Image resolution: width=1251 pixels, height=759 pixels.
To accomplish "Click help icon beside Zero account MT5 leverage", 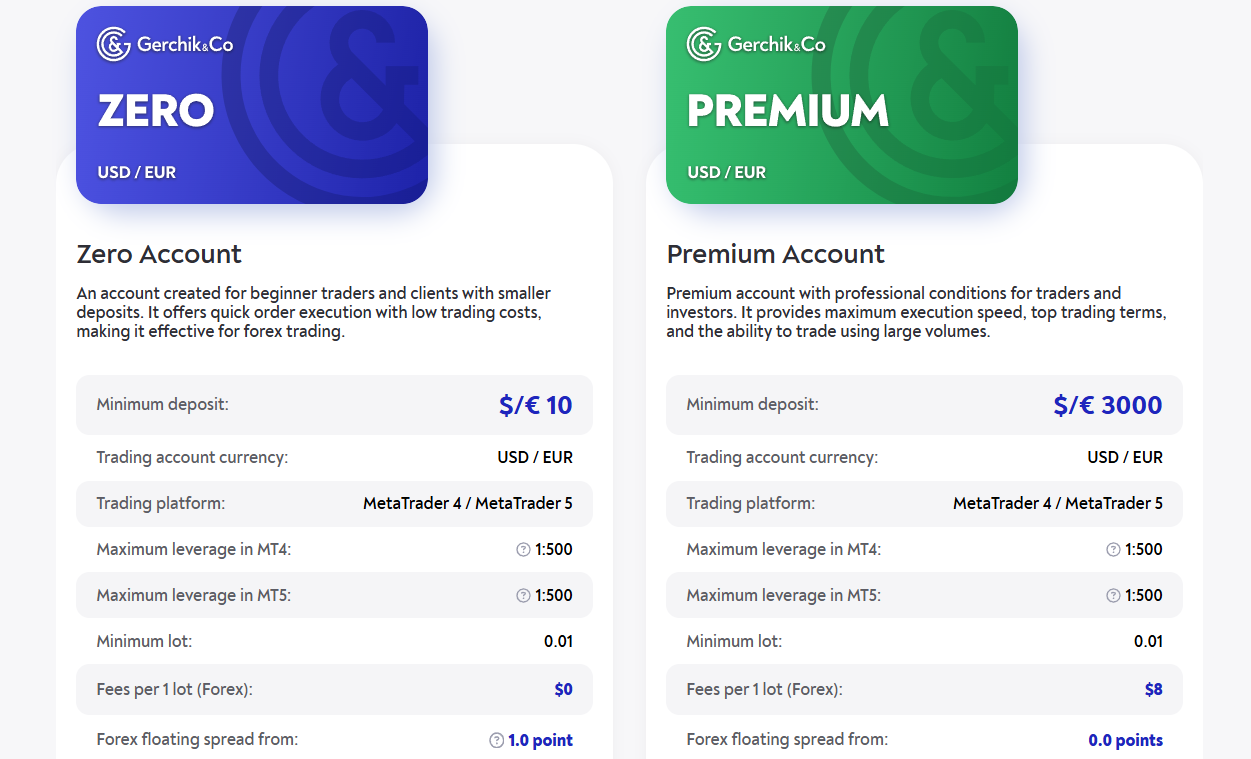I will [523, 595].
